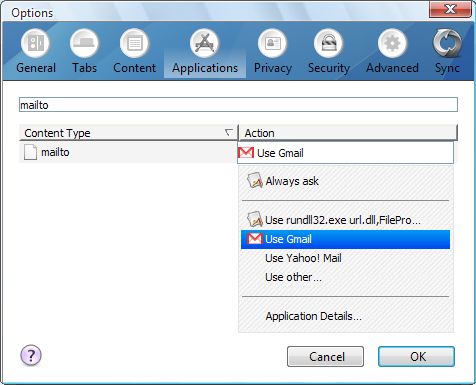The image size is (476, 385).
Task: Sort by Content Type column arrow
Action: click(x=229, y=133)
